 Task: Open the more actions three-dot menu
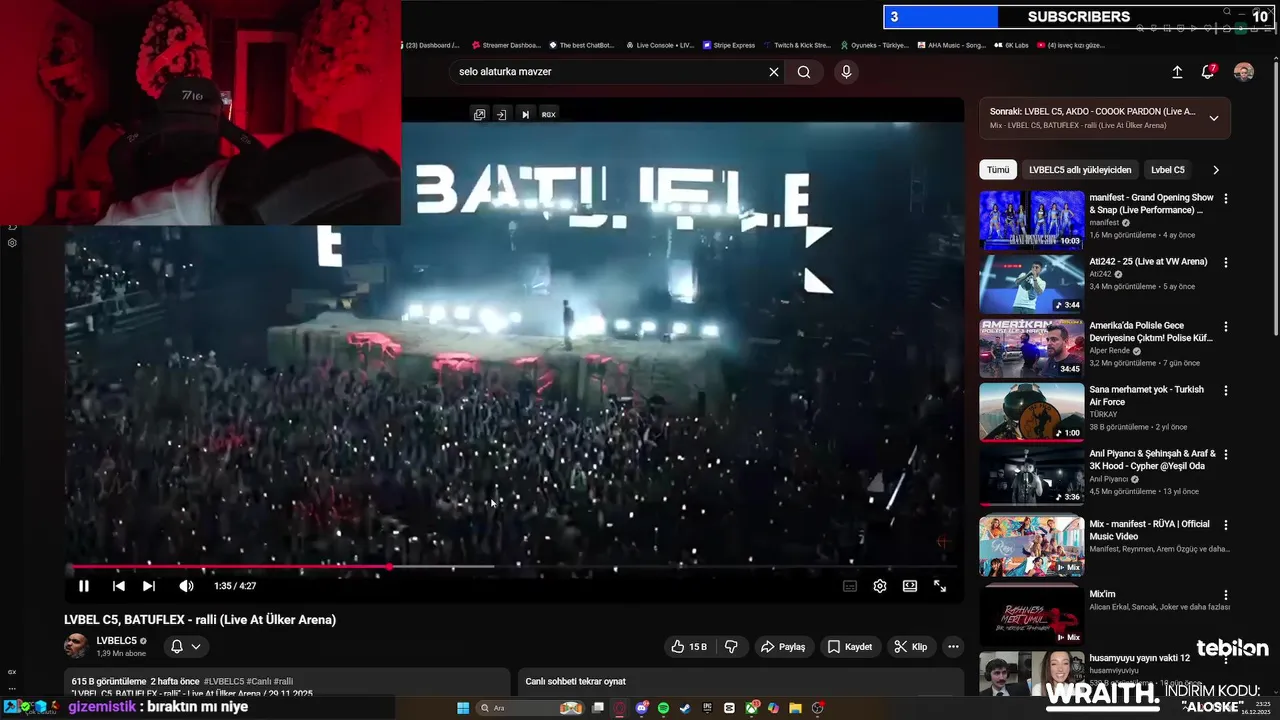coord(953,647)
